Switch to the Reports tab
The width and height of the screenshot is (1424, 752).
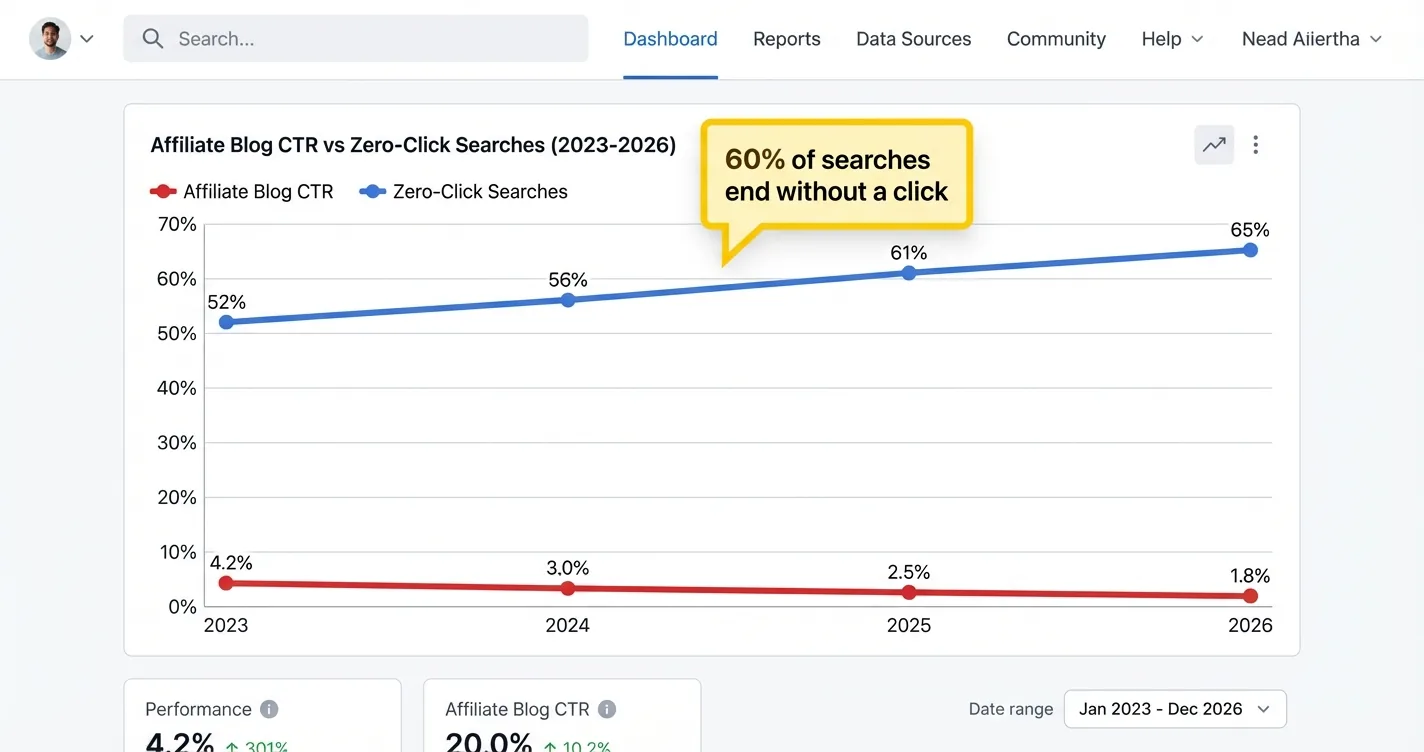tap(786, 38)
